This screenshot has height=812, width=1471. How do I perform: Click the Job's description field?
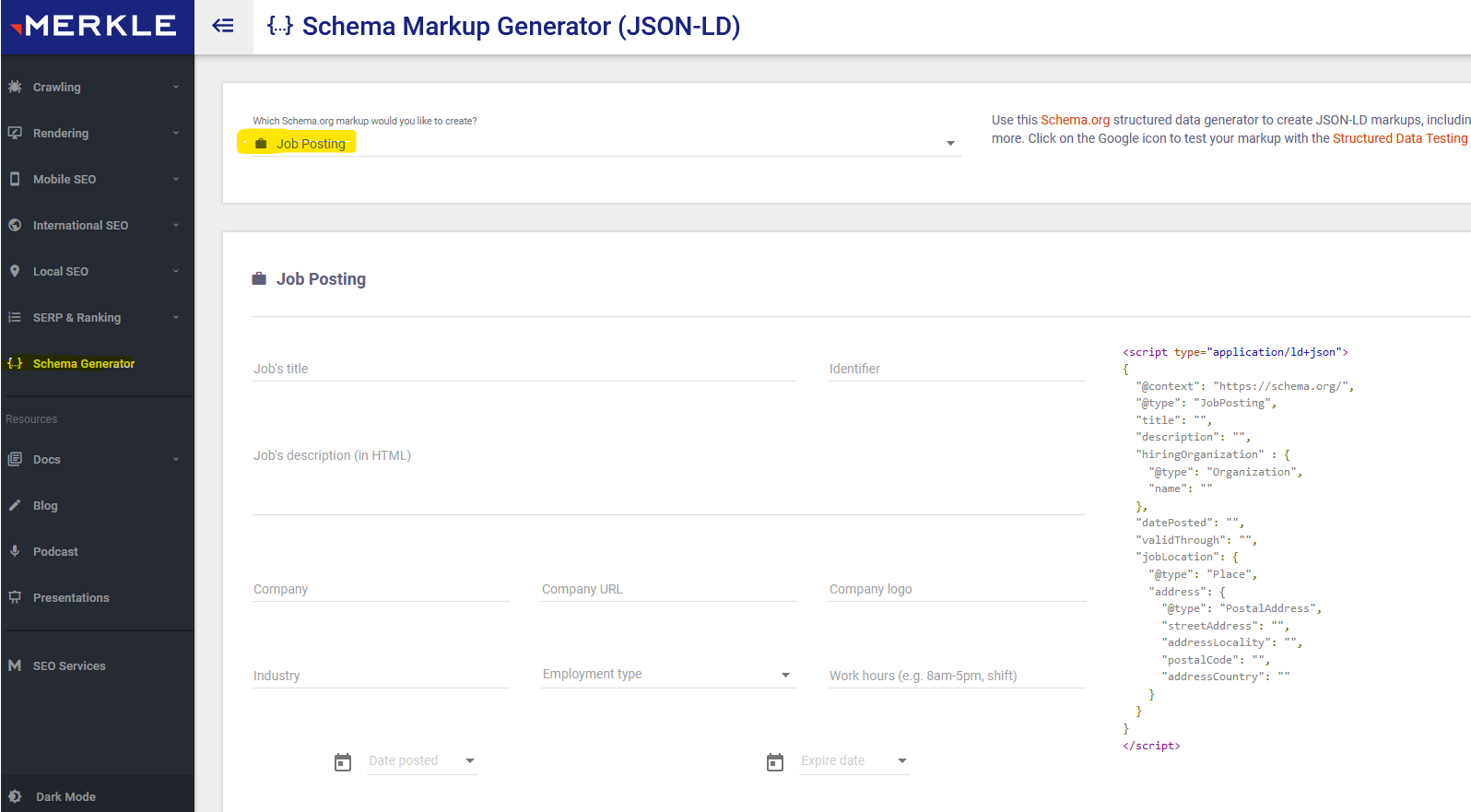tap(669, 477)
